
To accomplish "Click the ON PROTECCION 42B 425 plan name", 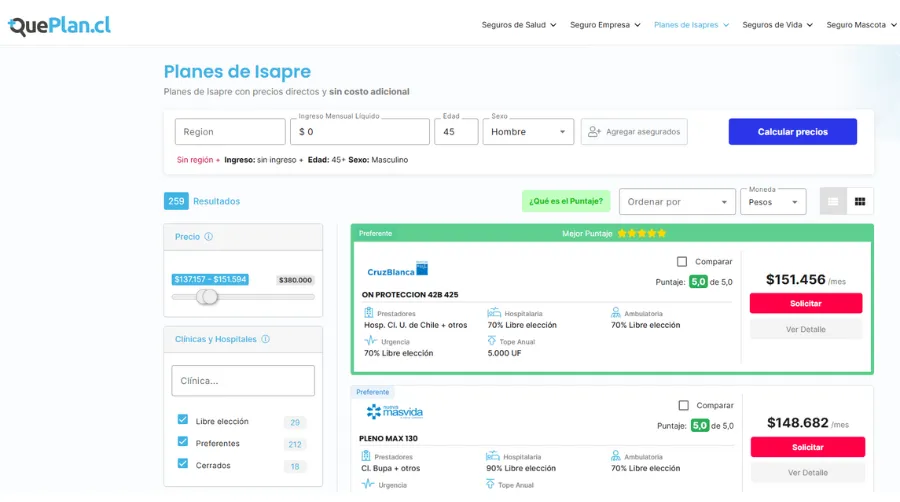I will [x=410, y=295].
